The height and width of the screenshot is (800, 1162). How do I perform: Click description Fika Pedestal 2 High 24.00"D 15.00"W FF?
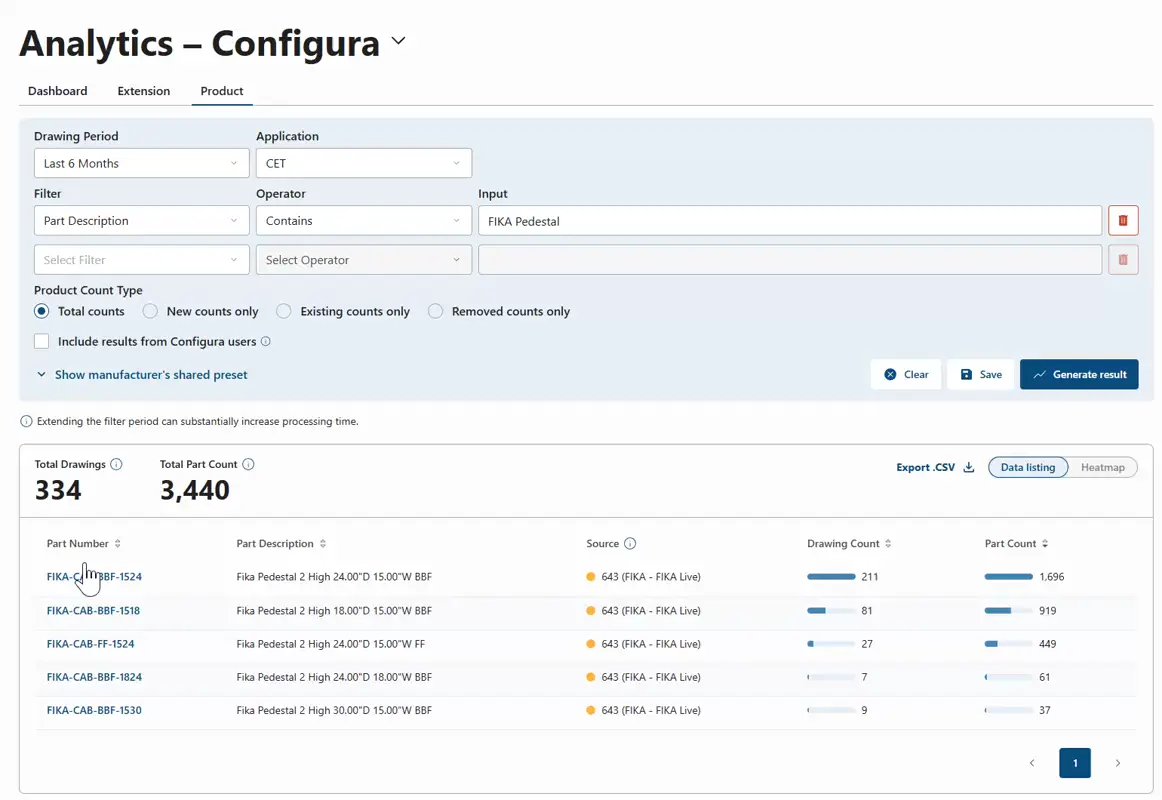point(331,644)
